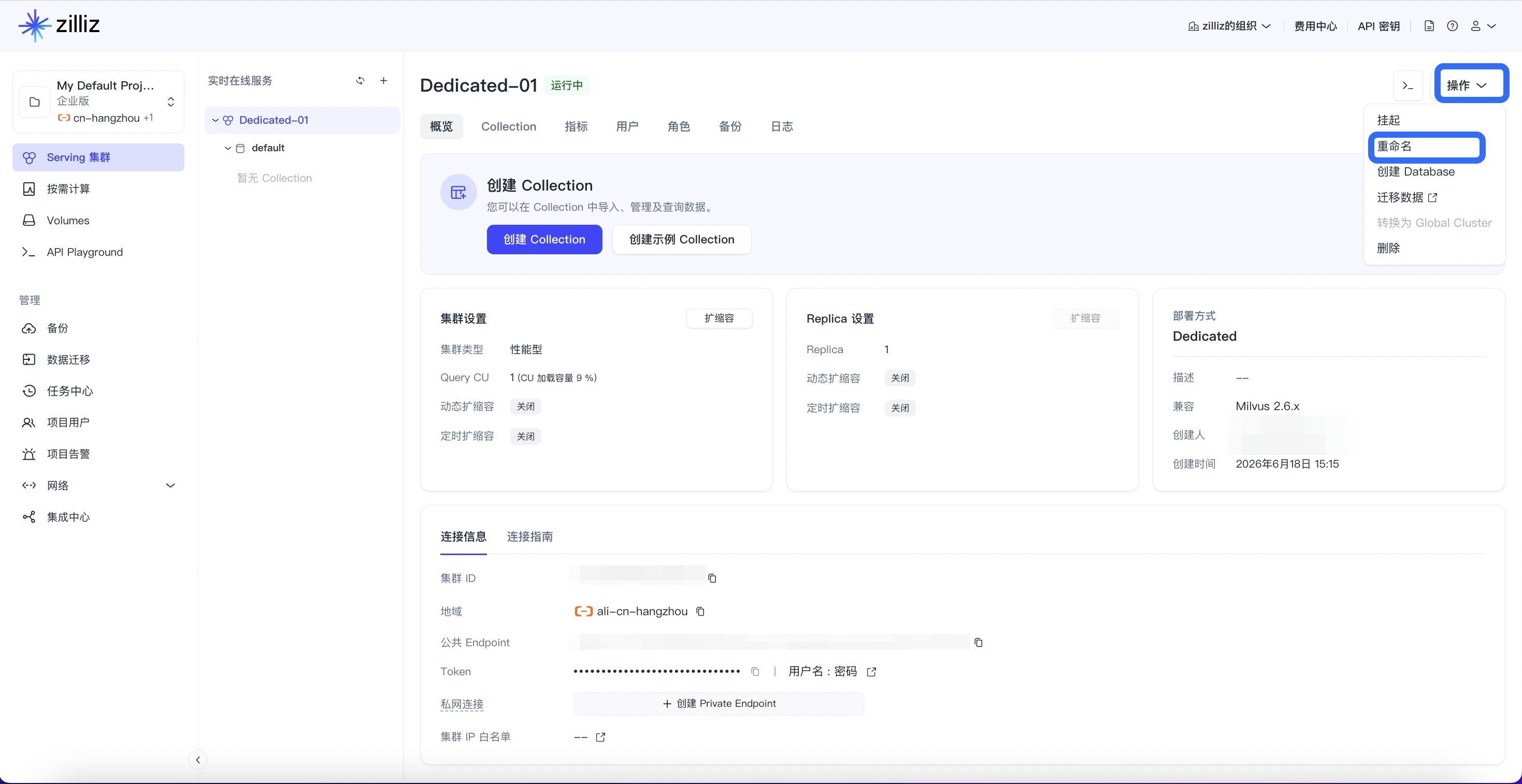1522x784 pixels.
Task: Click the 创建示例 Collection button
Action: (x=682, y=239)
